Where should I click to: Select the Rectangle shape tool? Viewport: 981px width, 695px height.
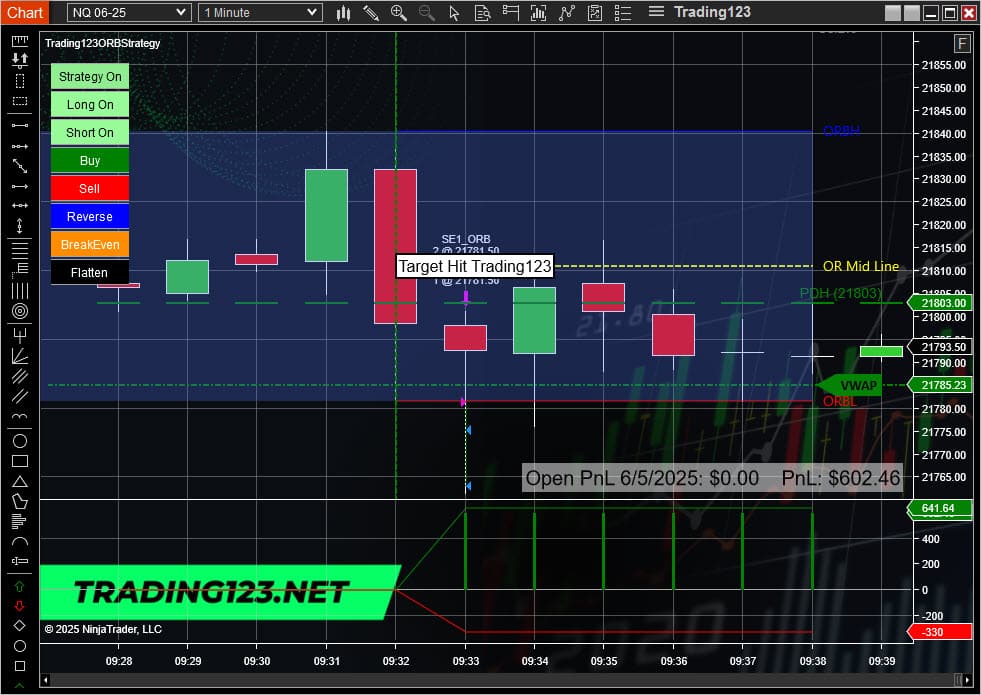point(20,461)
